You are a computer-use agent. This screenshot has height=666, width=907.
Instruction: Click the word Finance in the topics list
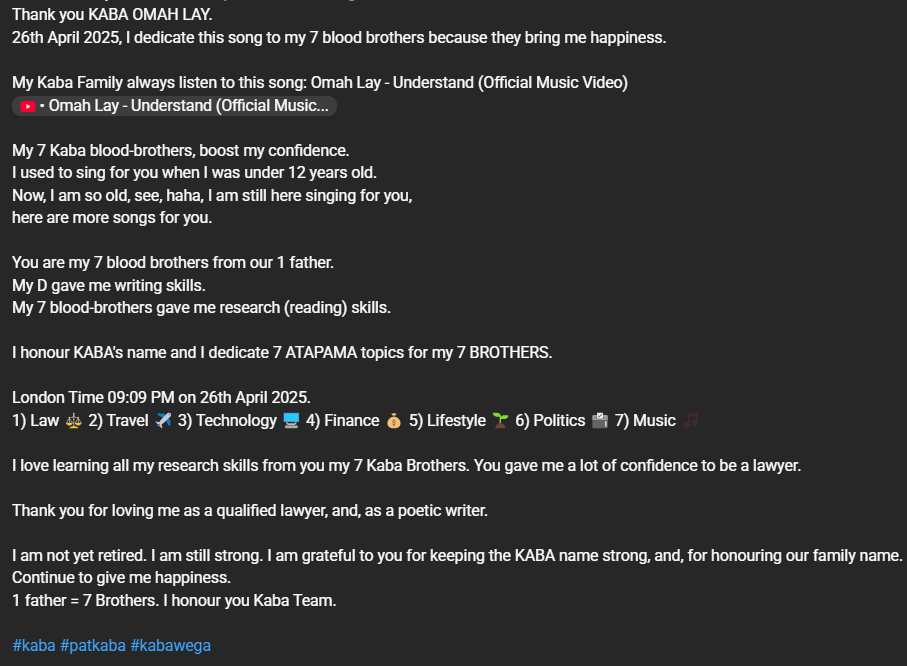(x=351, y=421)
